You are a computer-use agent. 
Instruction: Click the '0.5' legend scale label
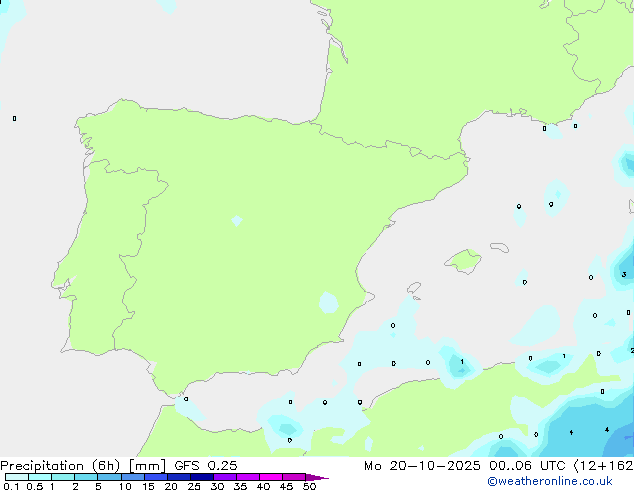coord(34,486)
